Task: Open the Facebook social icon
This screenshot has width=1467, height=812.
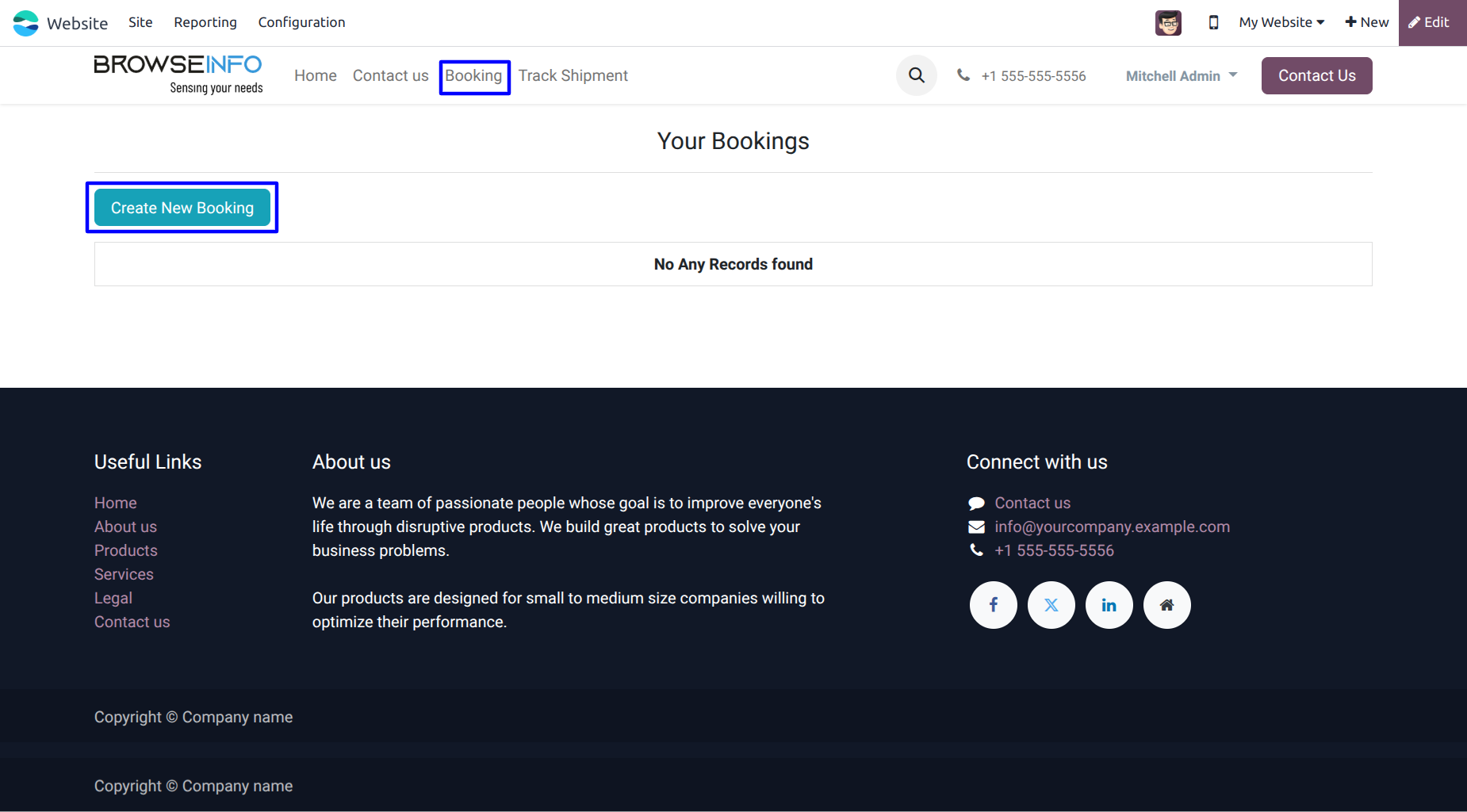Action: pyautogui.click(x=994, y=605)
